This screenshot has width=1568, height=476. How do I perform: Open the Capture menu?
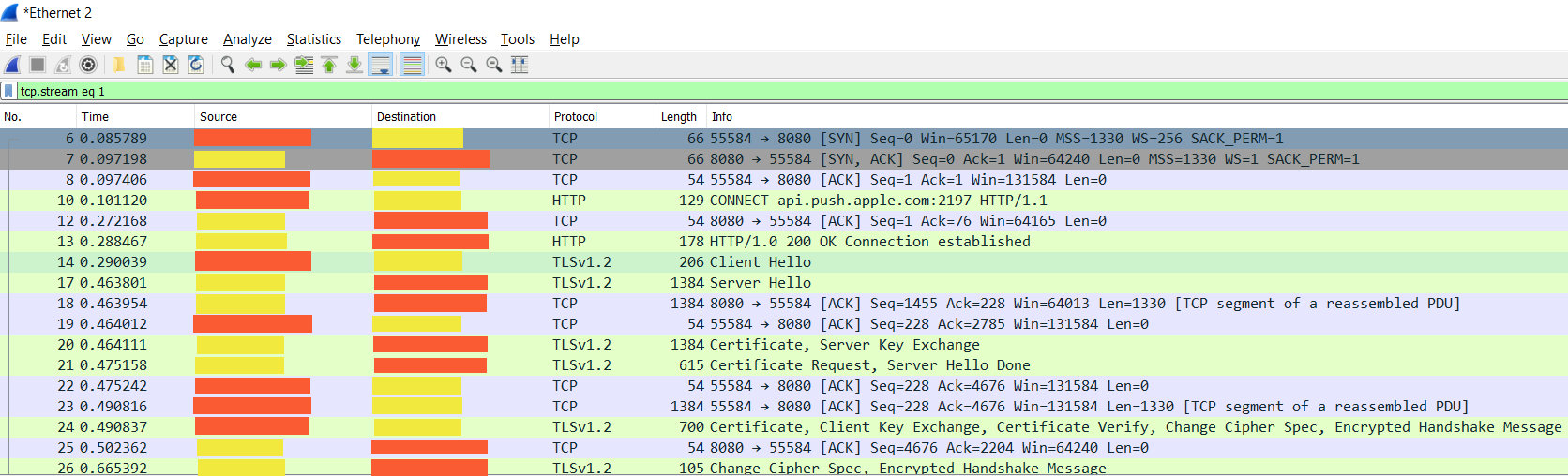(184, 39)
